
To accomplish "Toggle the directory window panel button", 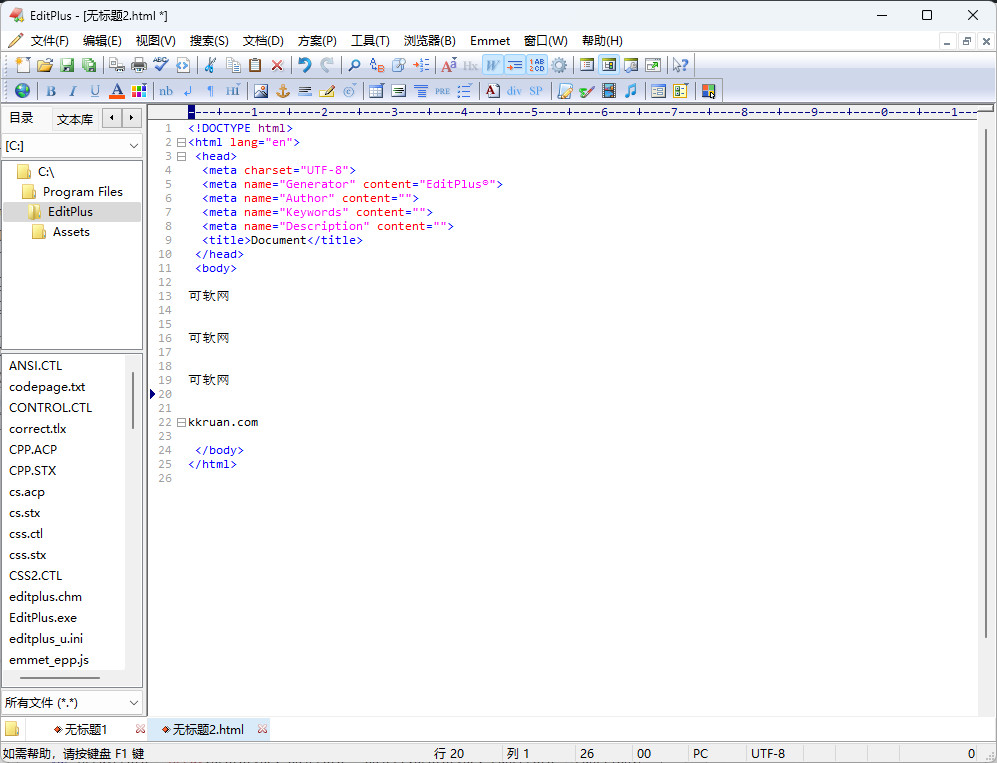I will click(x=609, y=65).
